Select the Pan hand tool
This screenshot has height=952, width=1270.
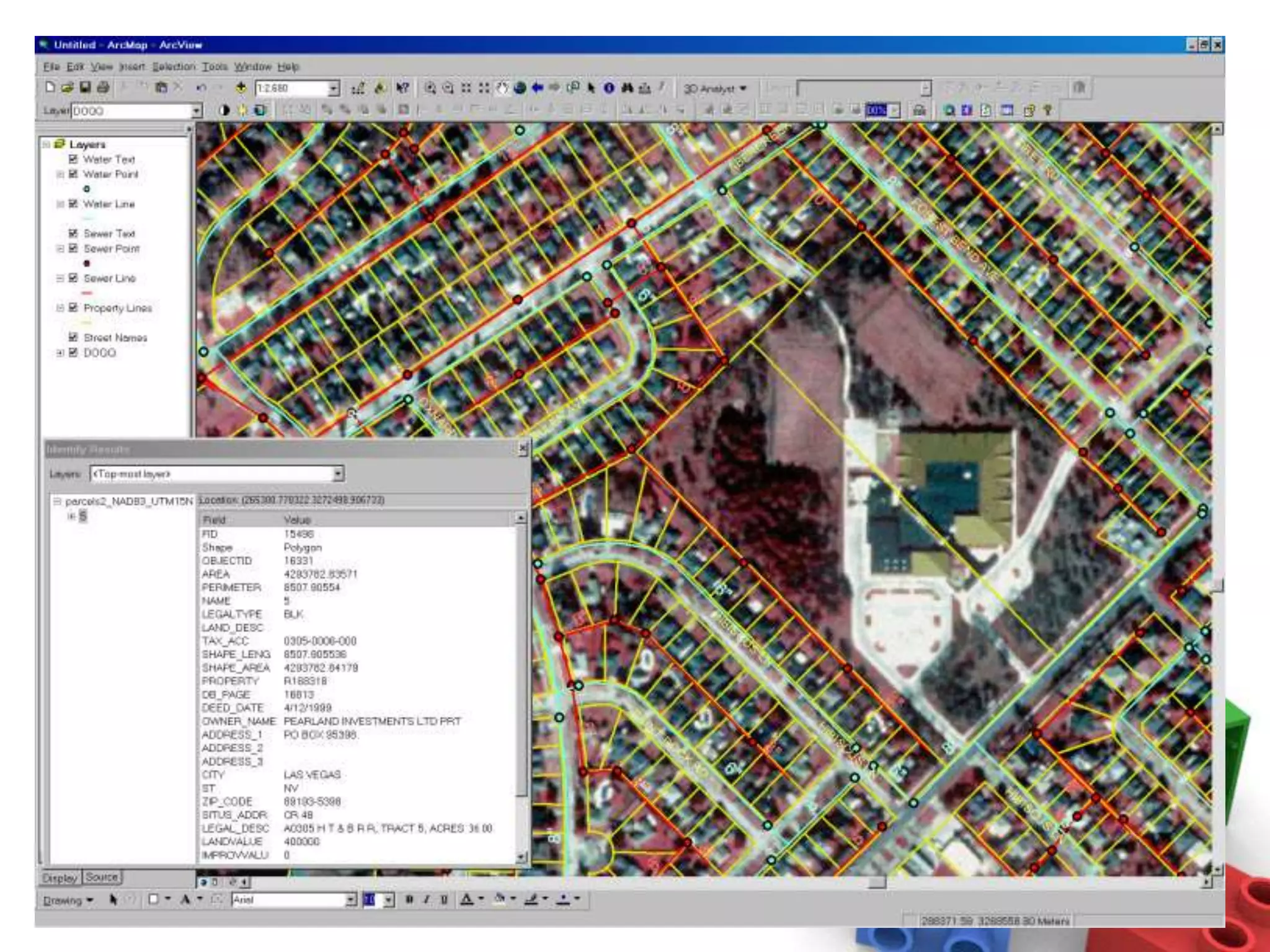pos(502,88)
